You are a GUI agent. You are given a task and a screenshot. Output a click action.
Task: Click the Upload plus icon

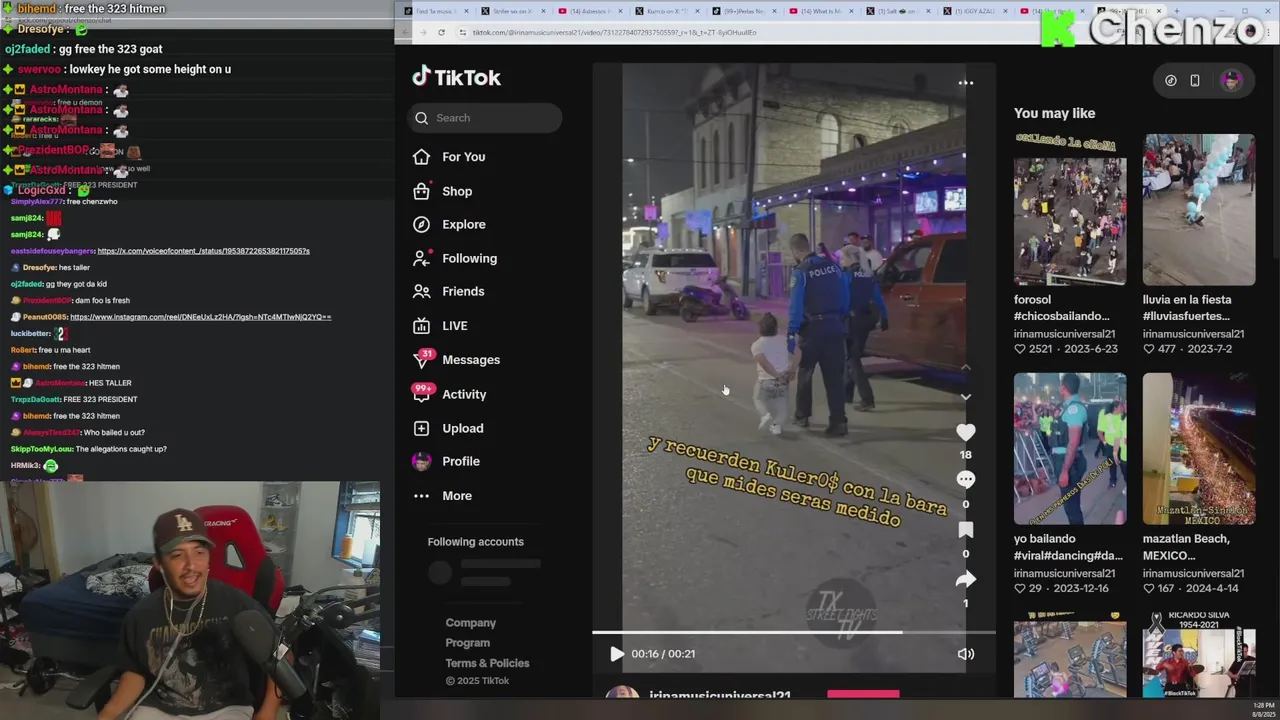(x=422, y=428)
